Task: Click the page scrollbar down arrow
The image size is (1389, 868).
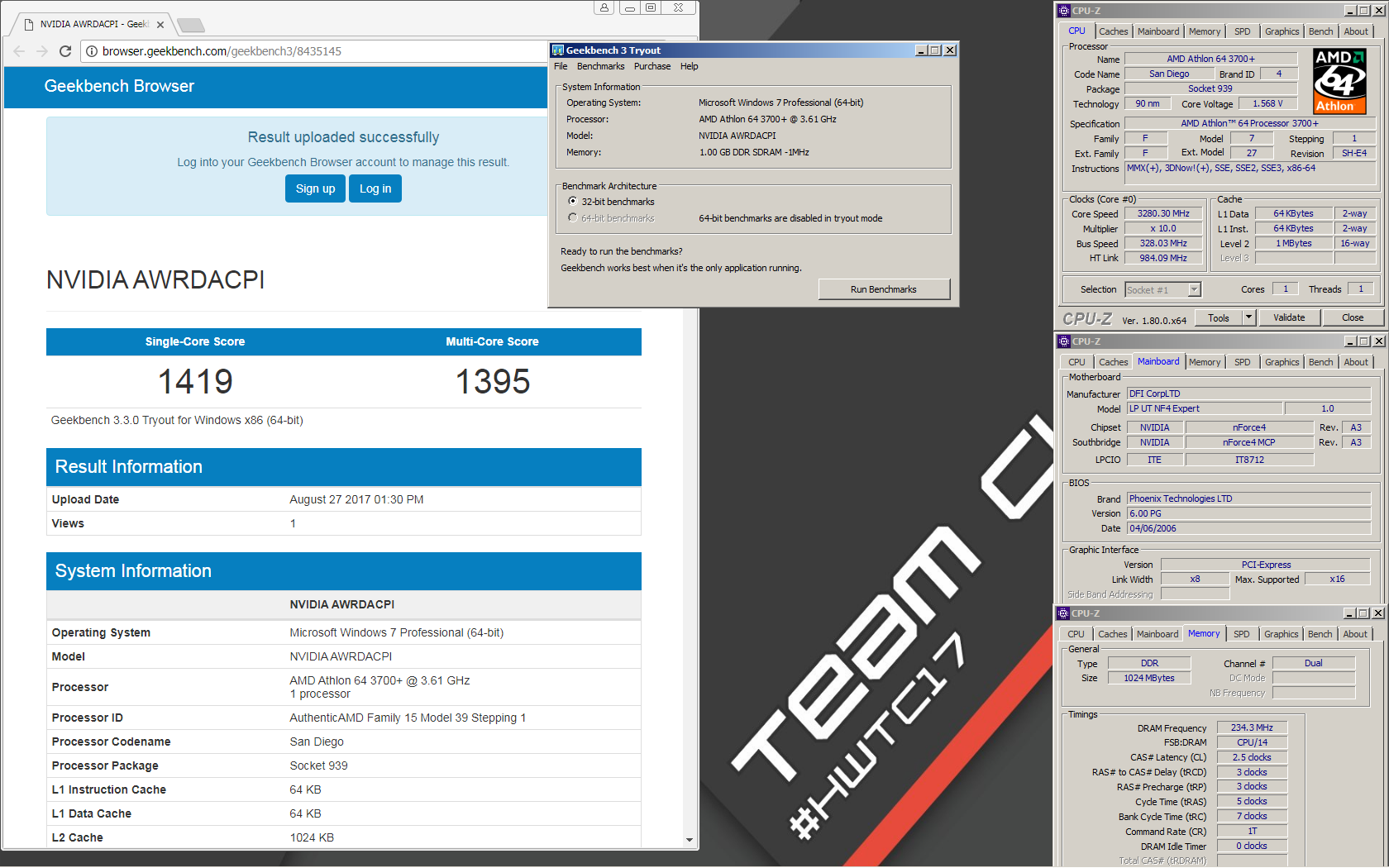Action: point(690,840)
